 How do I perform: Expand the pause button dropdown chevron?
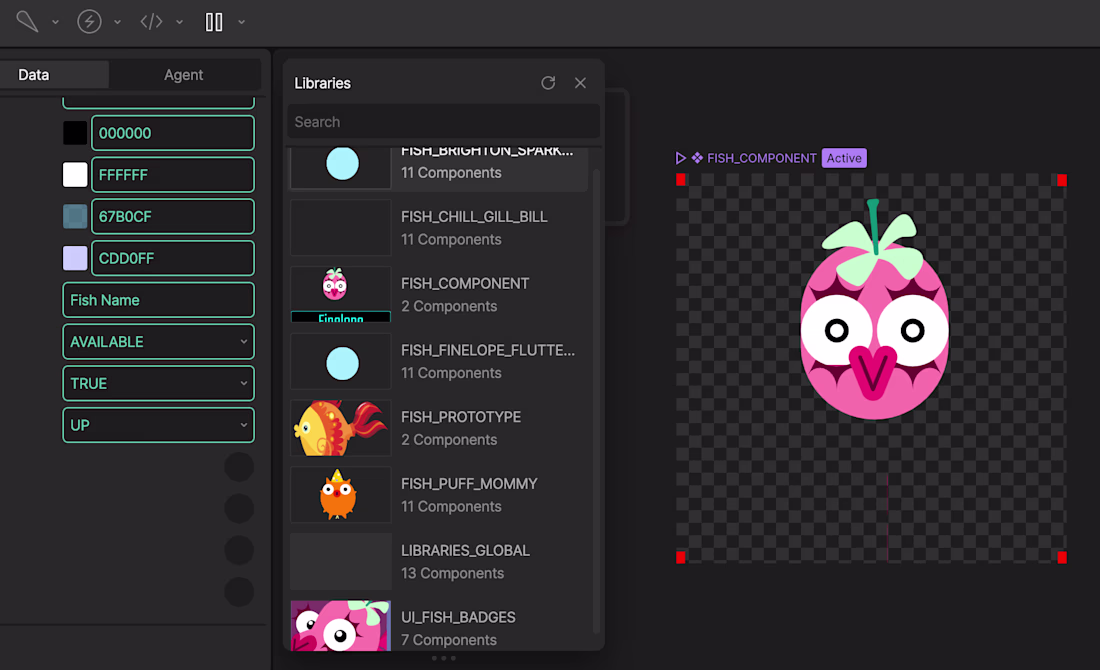241,22
